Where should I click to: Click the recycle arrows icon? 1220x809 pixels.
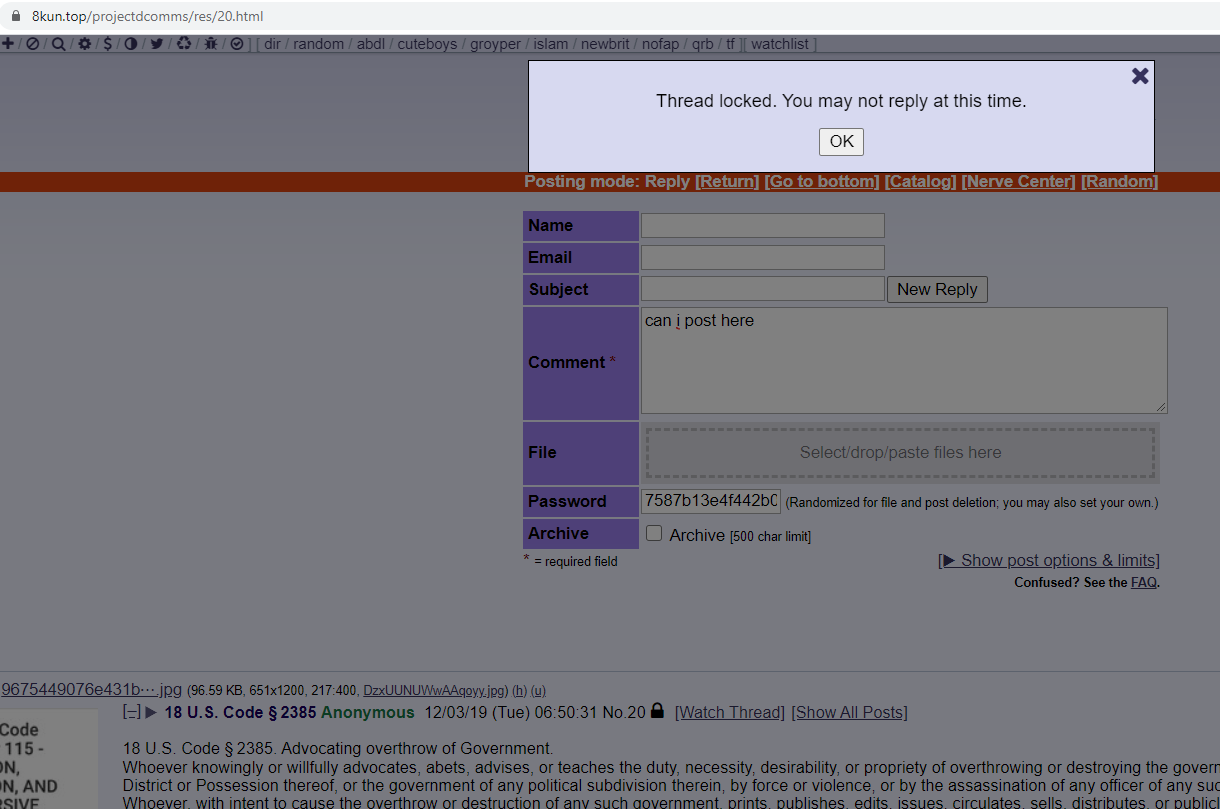coord(184,44)
